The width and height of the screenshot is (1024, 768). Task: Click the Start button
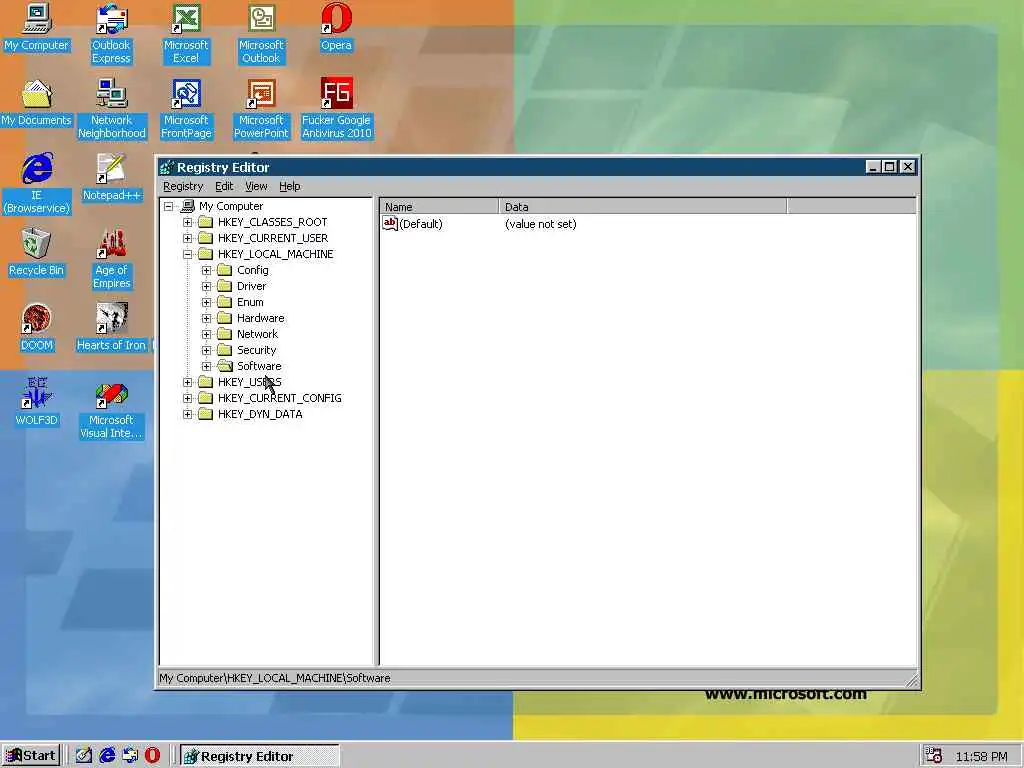[31, 756]
